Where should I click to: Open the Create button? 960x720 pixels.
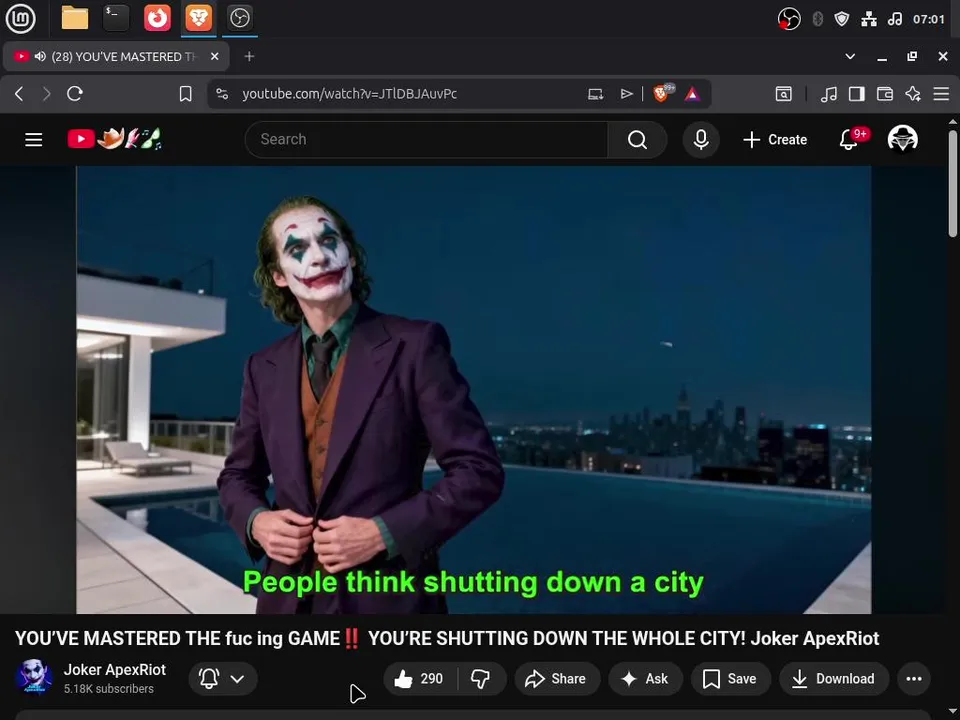click(x=774, y=140)
